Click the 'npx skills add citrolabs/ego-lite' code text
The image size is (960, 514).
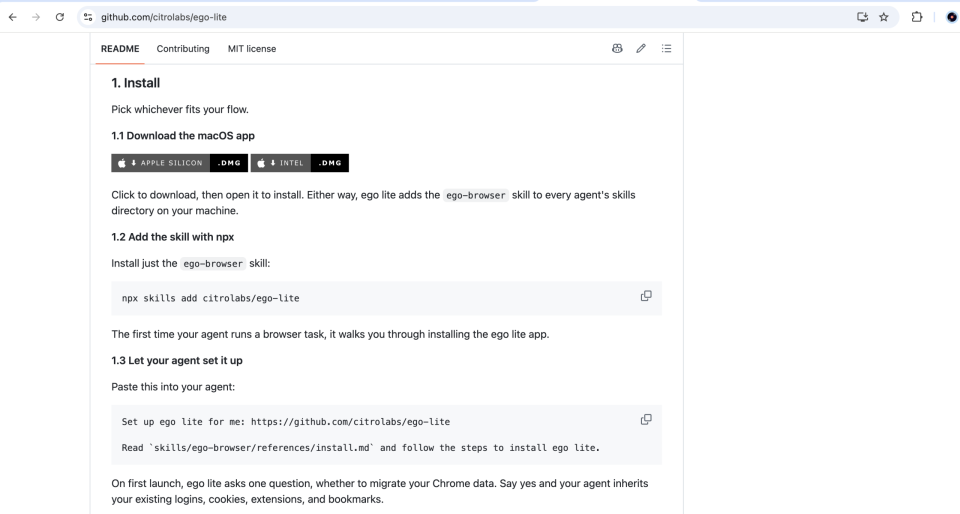point(211,299)
